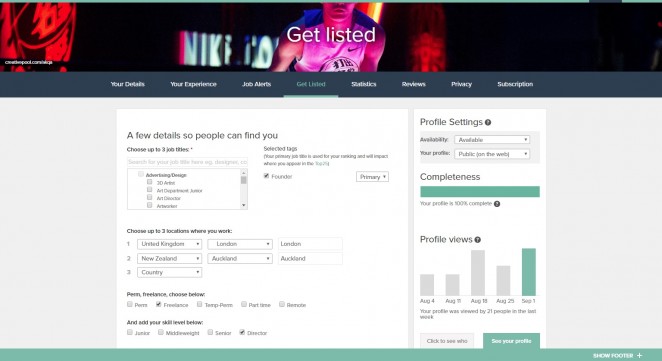Open the Job Alerts tab
Image resolution: width=662 pixels, height=361 pixels.
(257, 84)
